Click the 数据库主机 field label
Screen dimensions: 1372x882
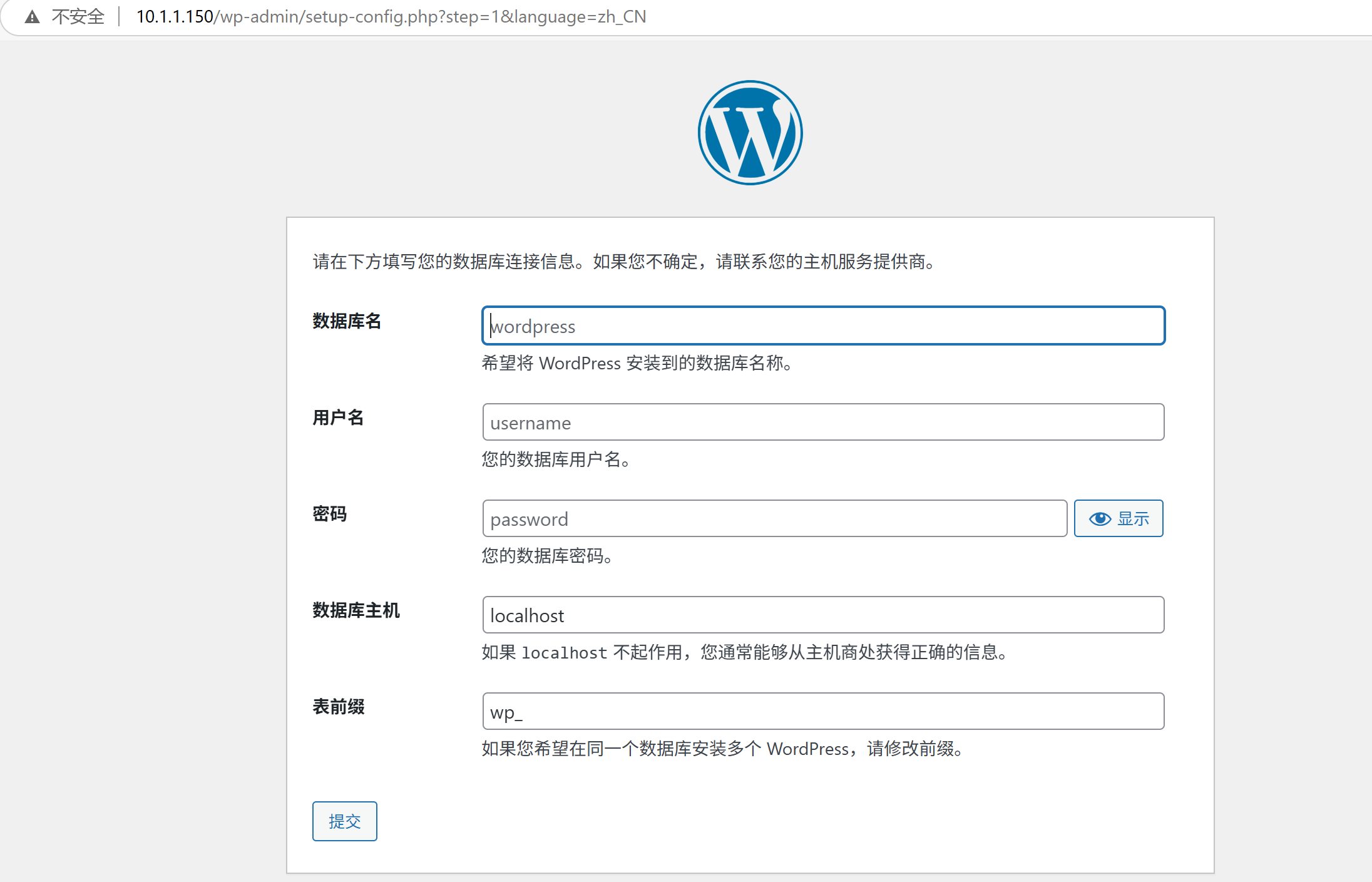(x=356, y=610)
